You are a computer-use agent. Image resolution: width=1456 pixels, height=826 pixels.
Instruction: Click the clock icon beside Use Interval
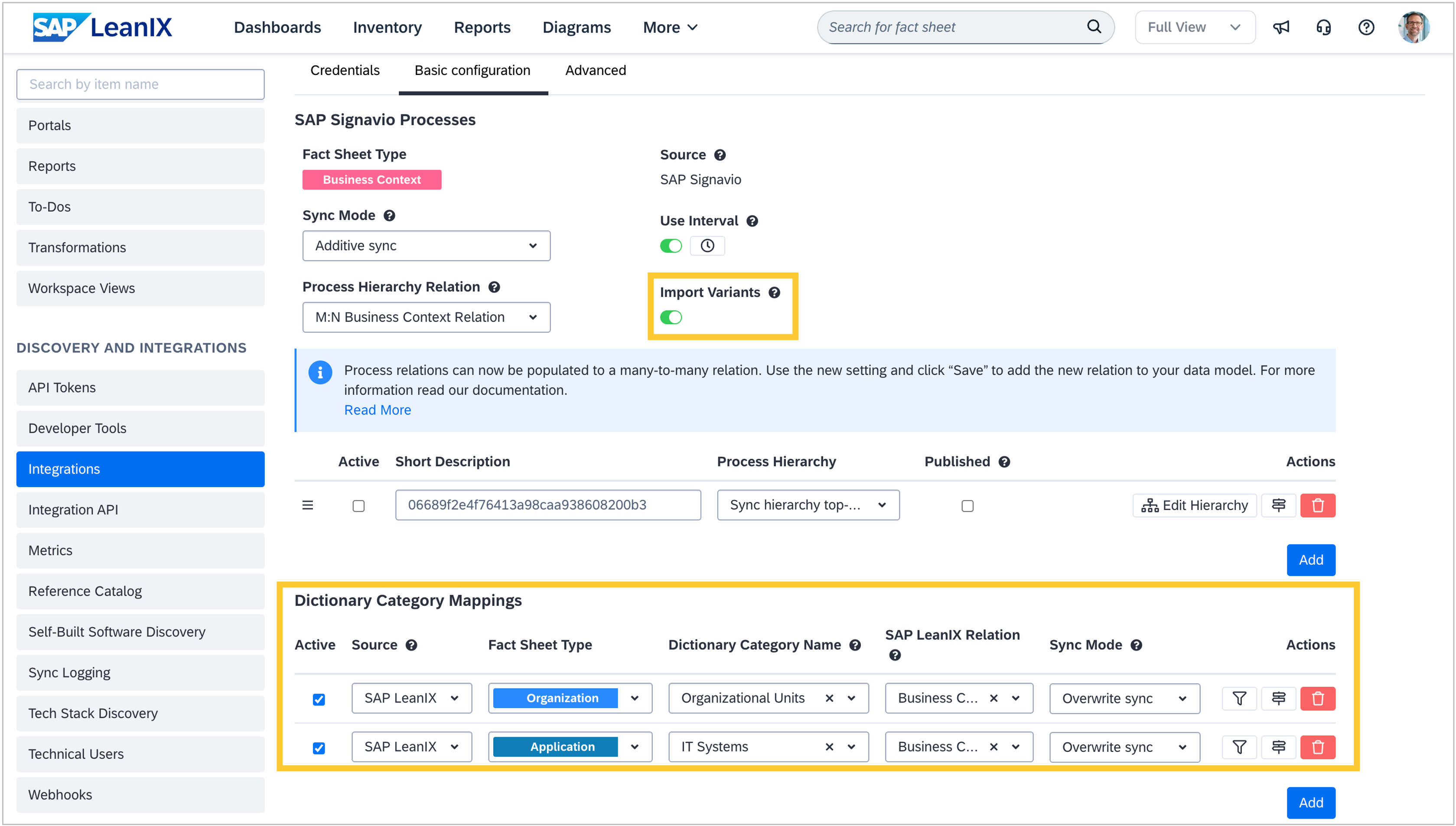point(707,246)
